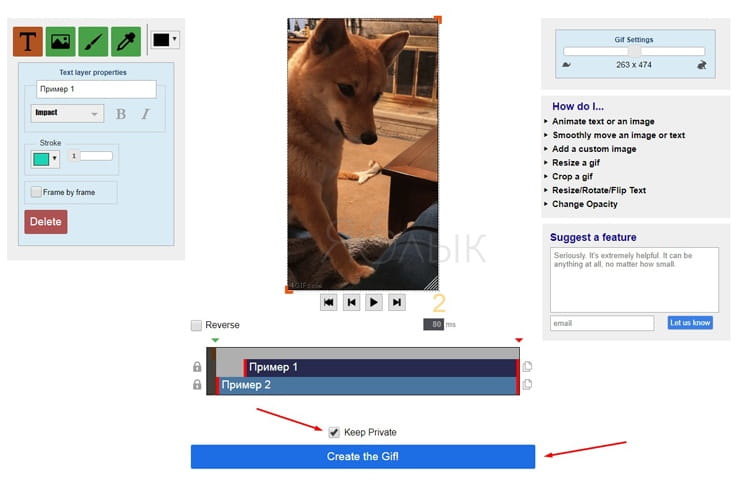The height and width of the screenshot is (480, 740).
Task: Open the teal stroke color dropdown
Action: click(x=45, y=159)
